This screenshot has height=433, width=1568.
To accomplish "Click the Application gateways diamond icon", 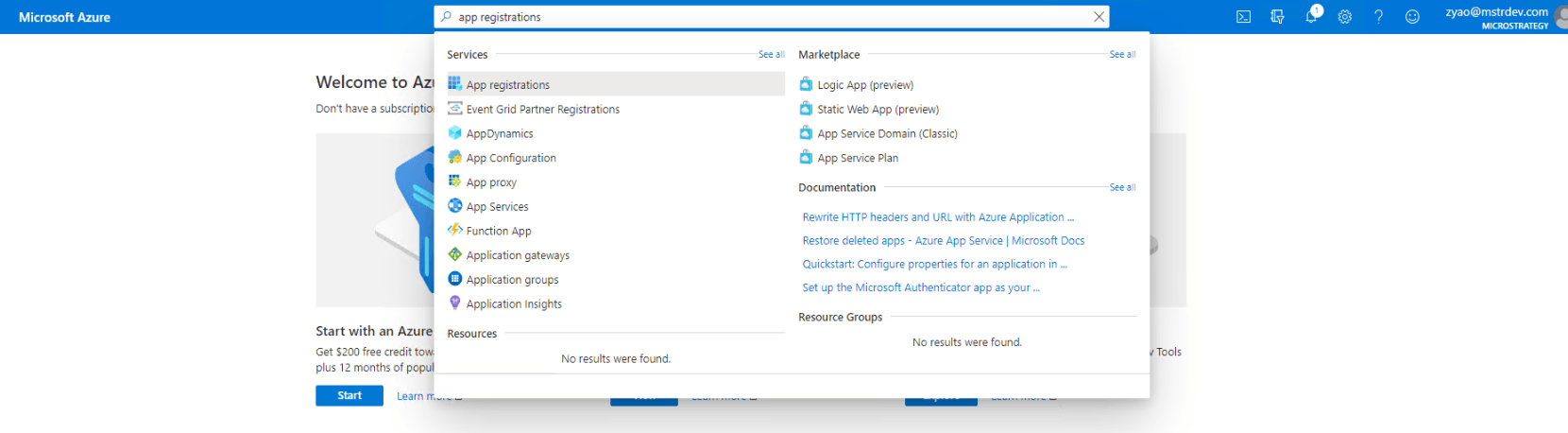I will pyautogui.click(x=454, y=254).
